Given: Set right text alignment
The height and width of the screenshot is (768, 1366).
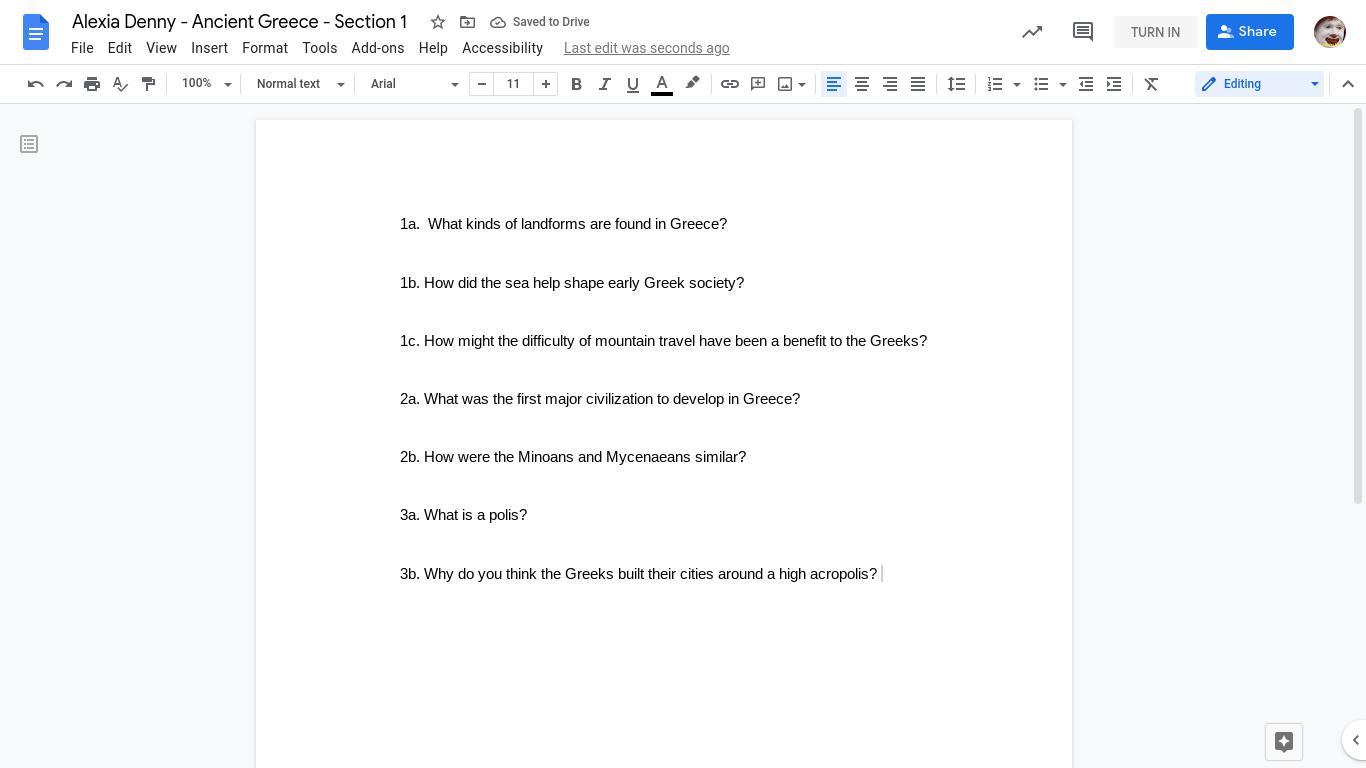Looking at the screenshot, I should [x=890, y=84].
